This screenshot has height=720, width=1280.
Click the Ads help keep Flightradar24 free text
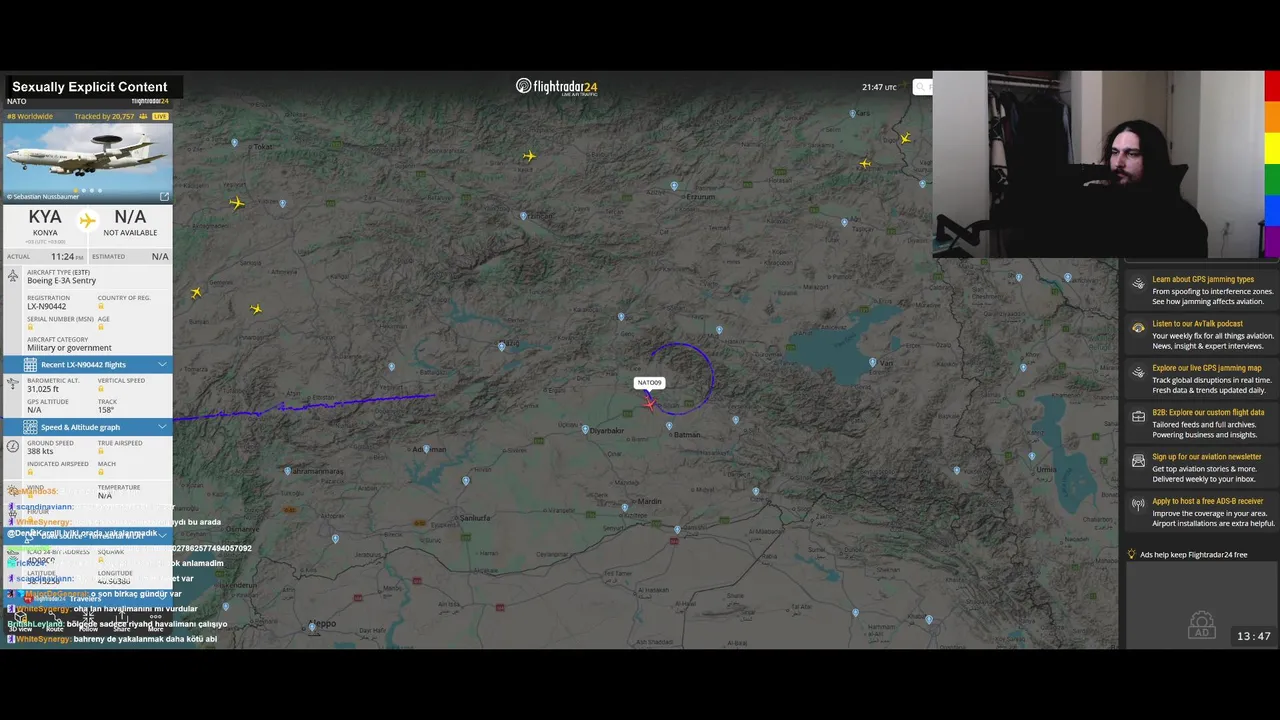pos(1193,554)
